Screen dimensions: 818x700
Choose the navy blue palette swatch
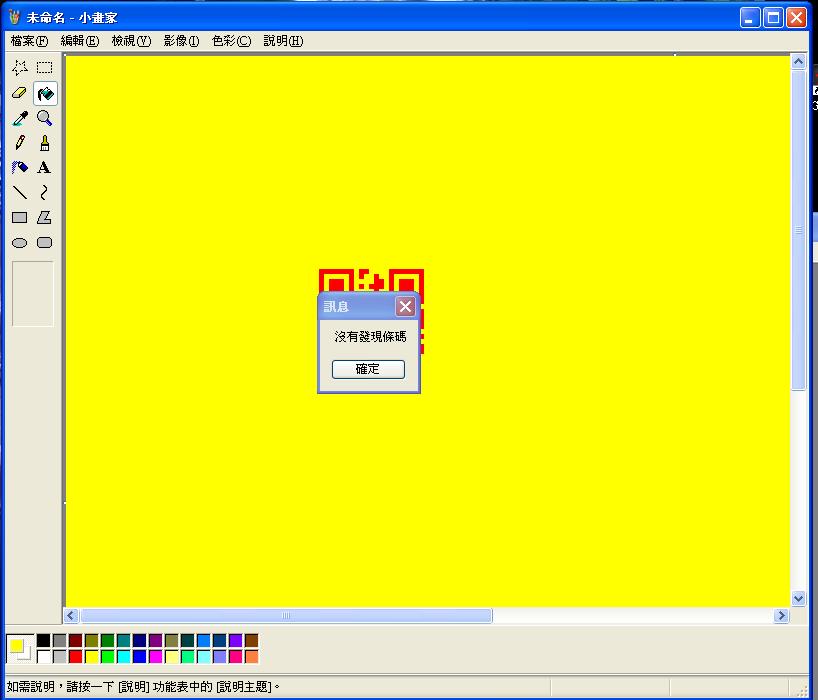coord(140,641)
